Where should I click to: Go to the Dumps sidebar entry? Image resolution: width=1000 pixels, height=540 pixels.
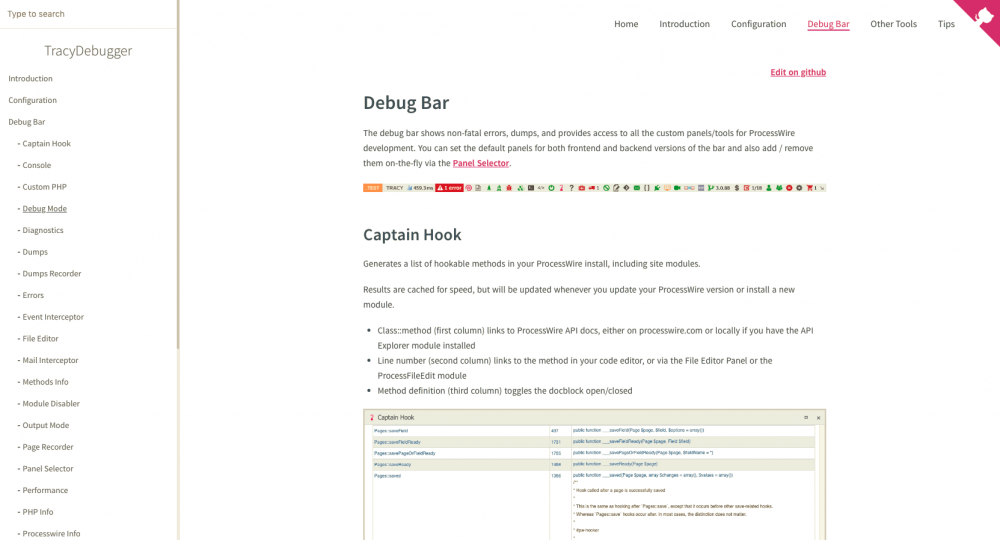tap(35, 252)
